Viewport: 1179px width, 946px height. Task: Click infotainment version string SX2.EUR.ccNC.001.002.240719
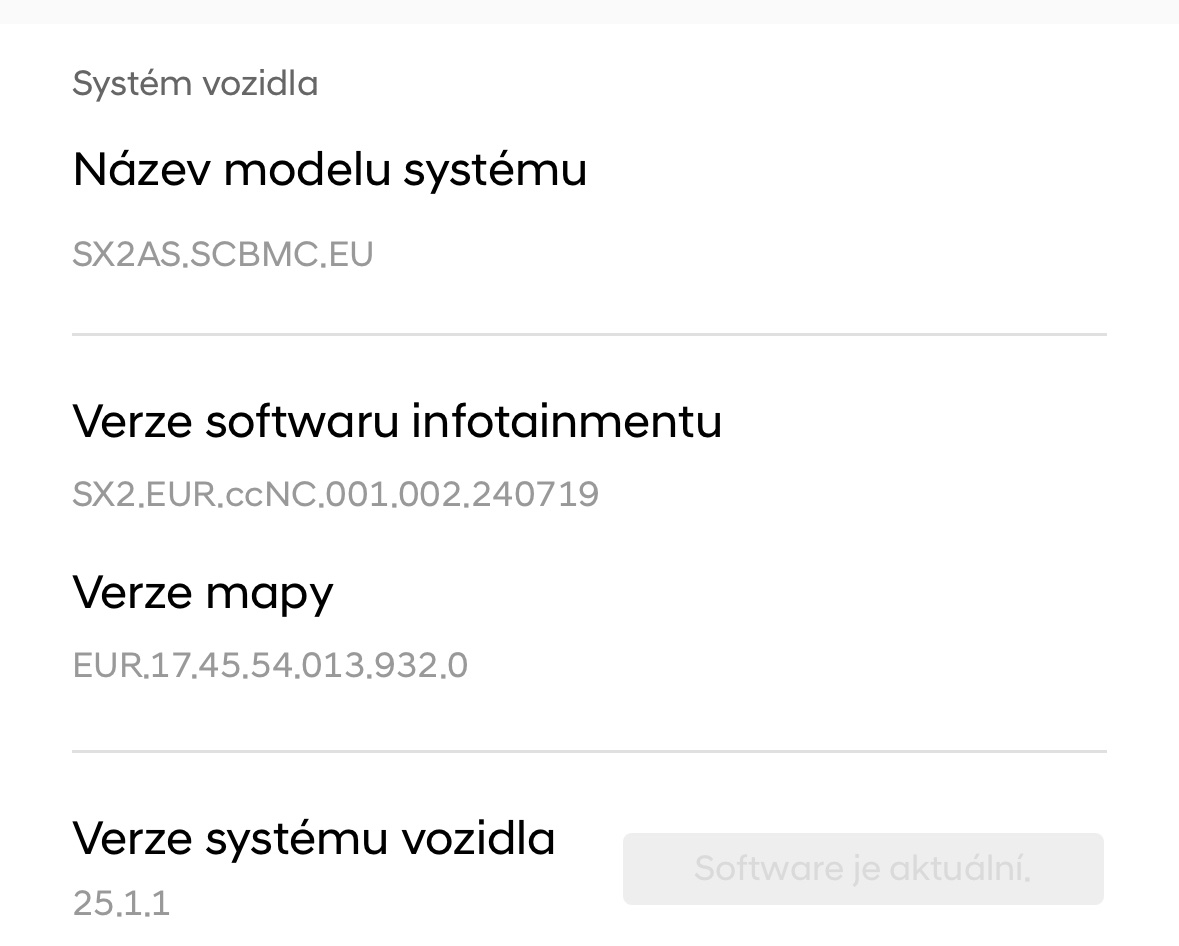335,494
